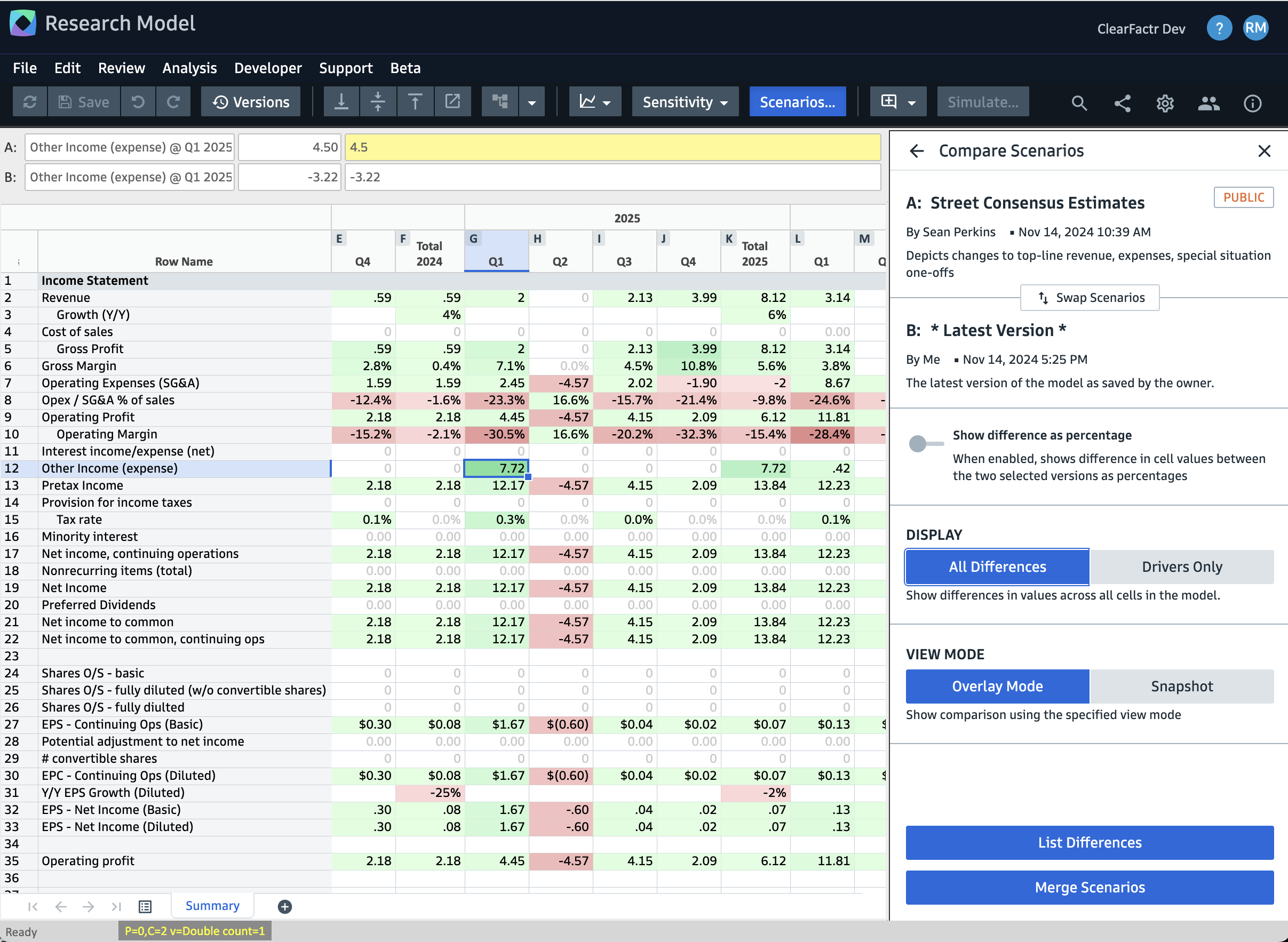Open the Analysis menu

click(189, 68)
